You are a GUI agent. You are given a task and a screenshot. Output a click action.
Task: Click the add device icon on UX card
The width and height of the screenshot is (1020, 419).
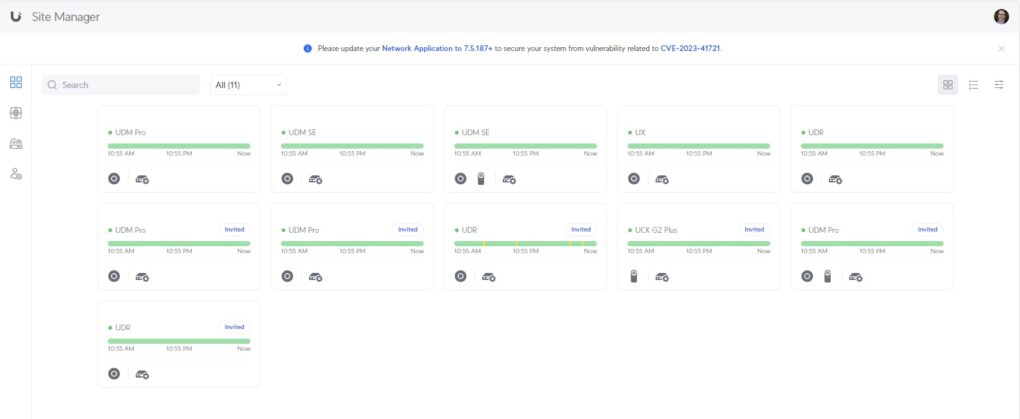tap(661, 179)
